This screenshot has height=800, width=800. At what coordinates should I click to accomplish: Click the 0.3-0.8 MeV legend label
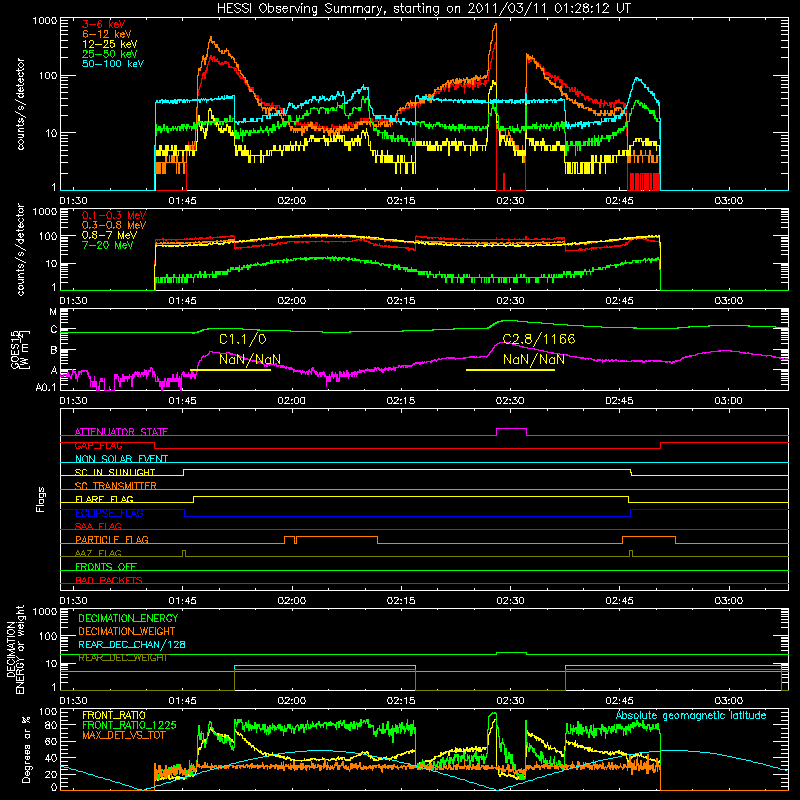[x=114, y=225]
